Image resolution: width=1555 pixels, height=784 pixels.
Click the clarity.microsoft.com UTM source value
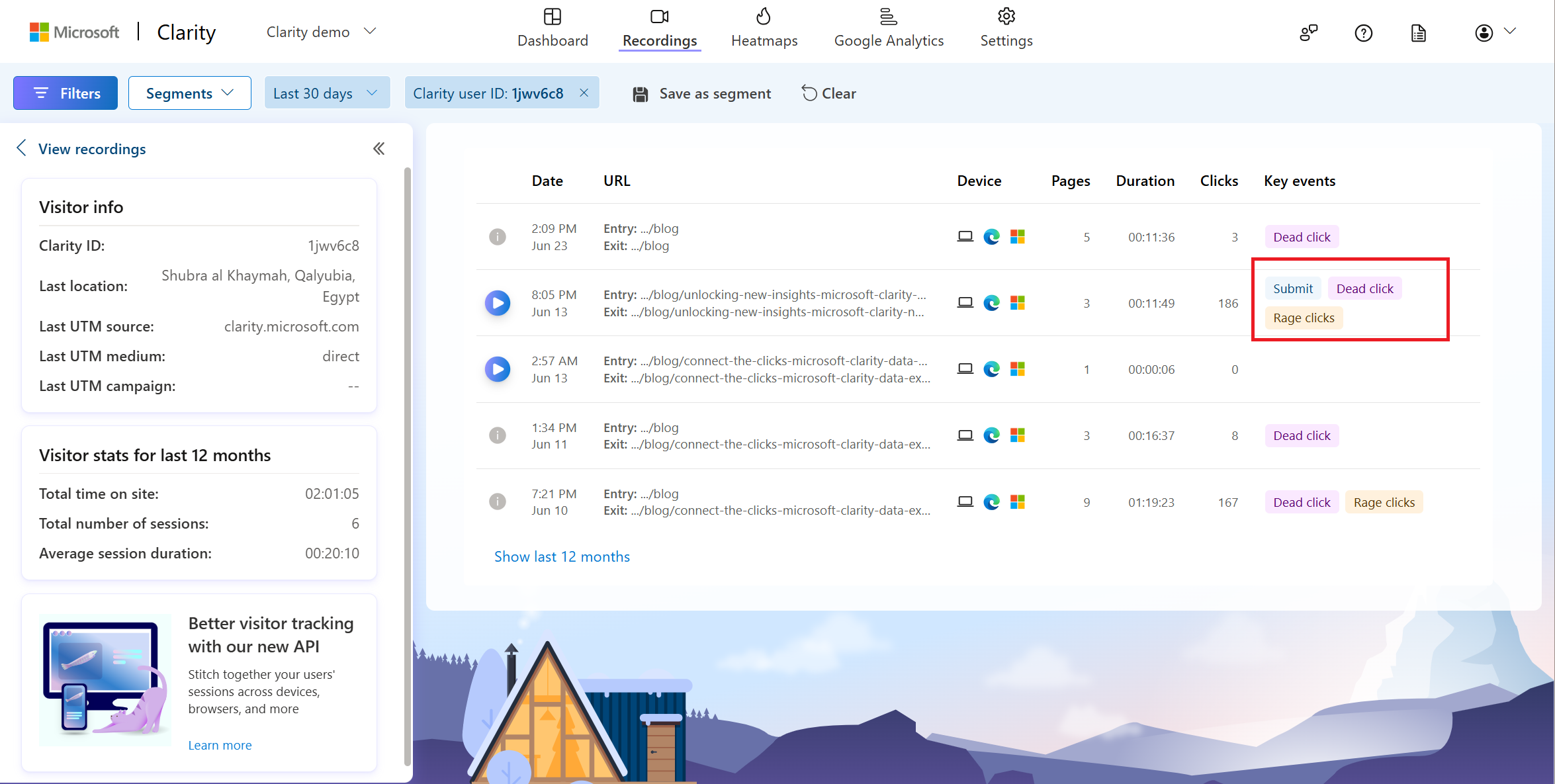tap(291, 326)
